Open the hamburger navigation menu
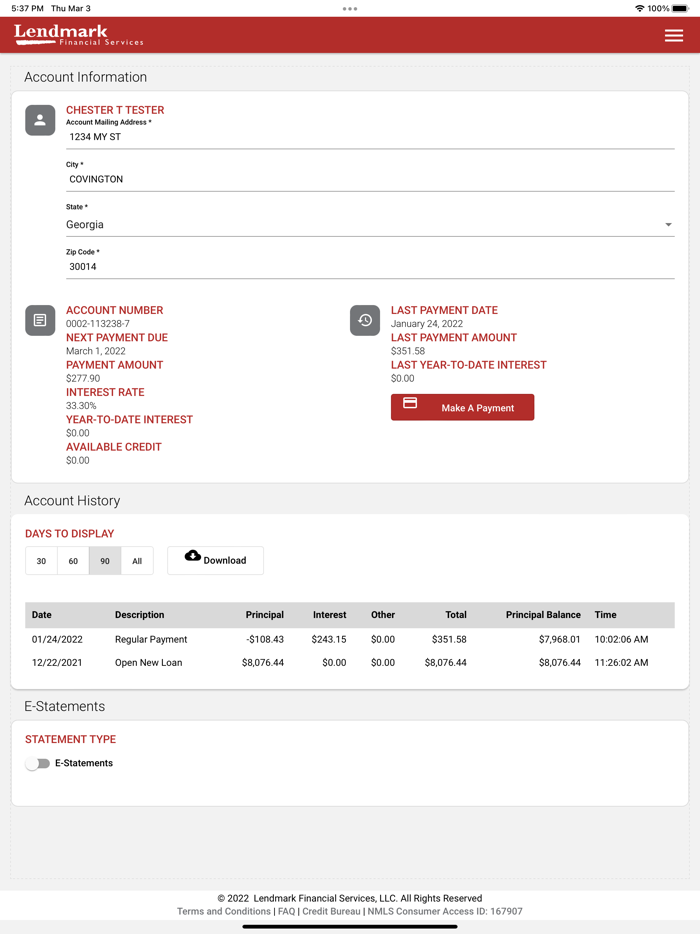The width and height of the screenshot is (700, 934). [x=673, y=35]
